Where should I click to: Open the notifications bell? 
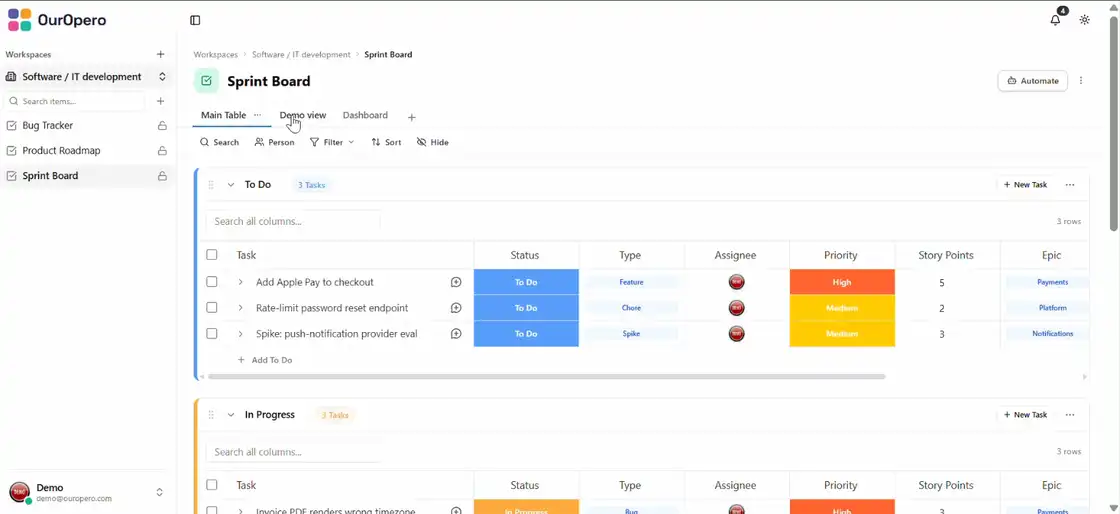point(1055,20)
